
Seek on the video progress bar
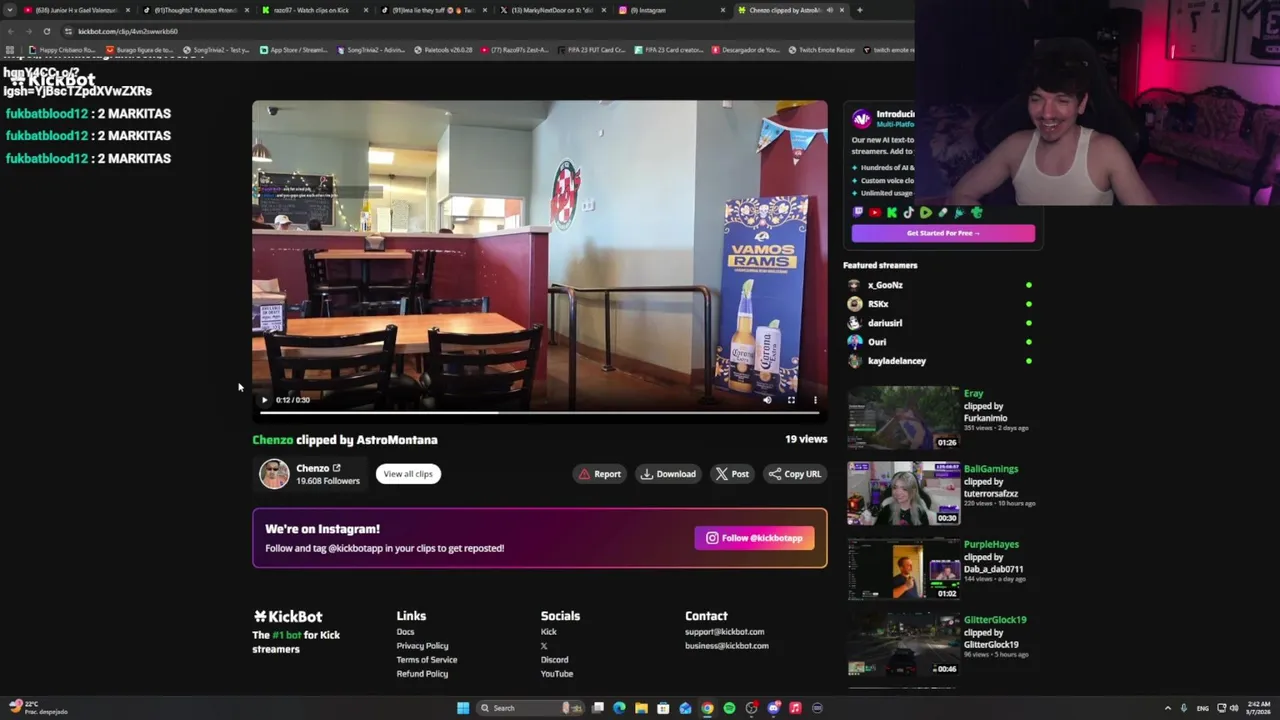pyautogui.click(x=540, y=412)
